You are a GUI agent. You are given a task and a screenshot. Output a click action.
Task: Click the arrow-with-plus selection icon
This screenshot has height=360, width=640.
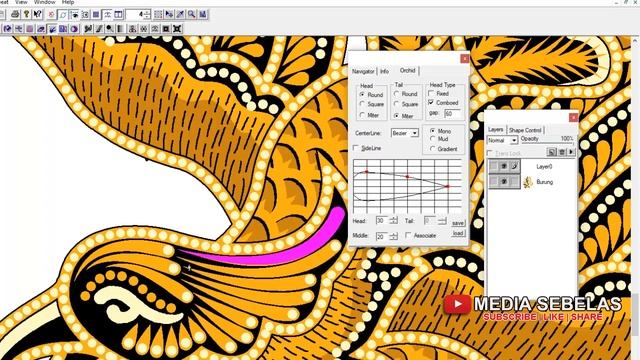tap(169, 14)
